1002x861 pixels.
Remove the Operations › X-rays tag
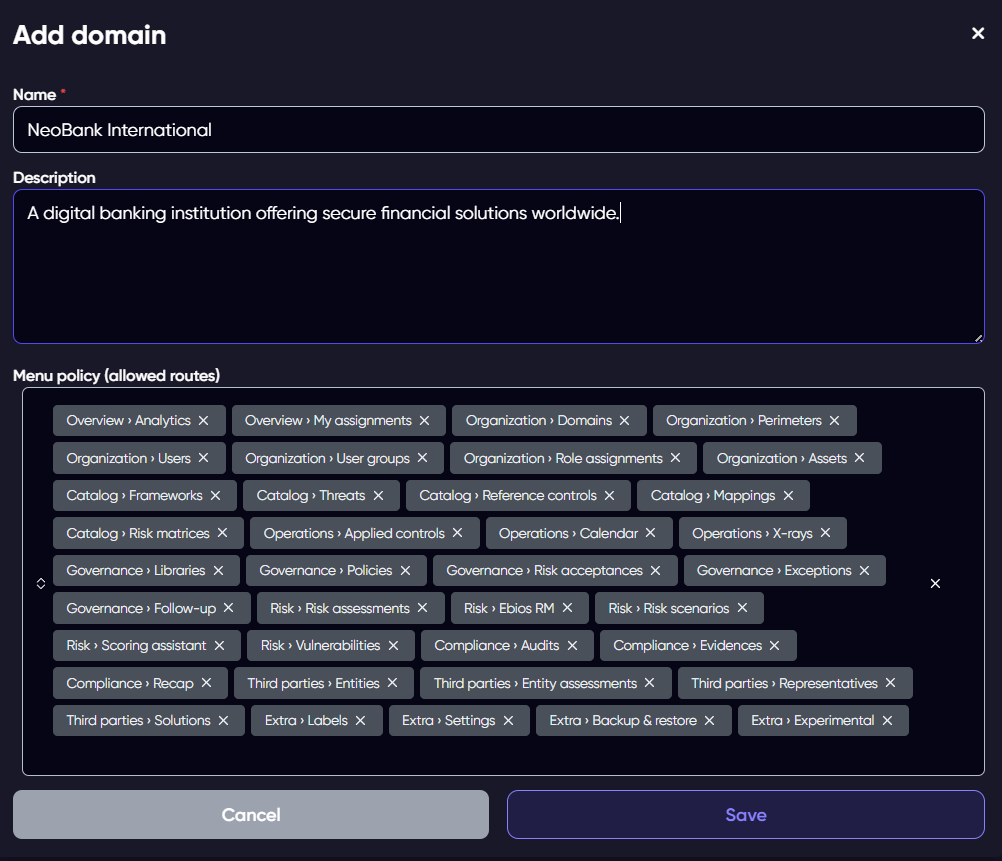point(826,532)
